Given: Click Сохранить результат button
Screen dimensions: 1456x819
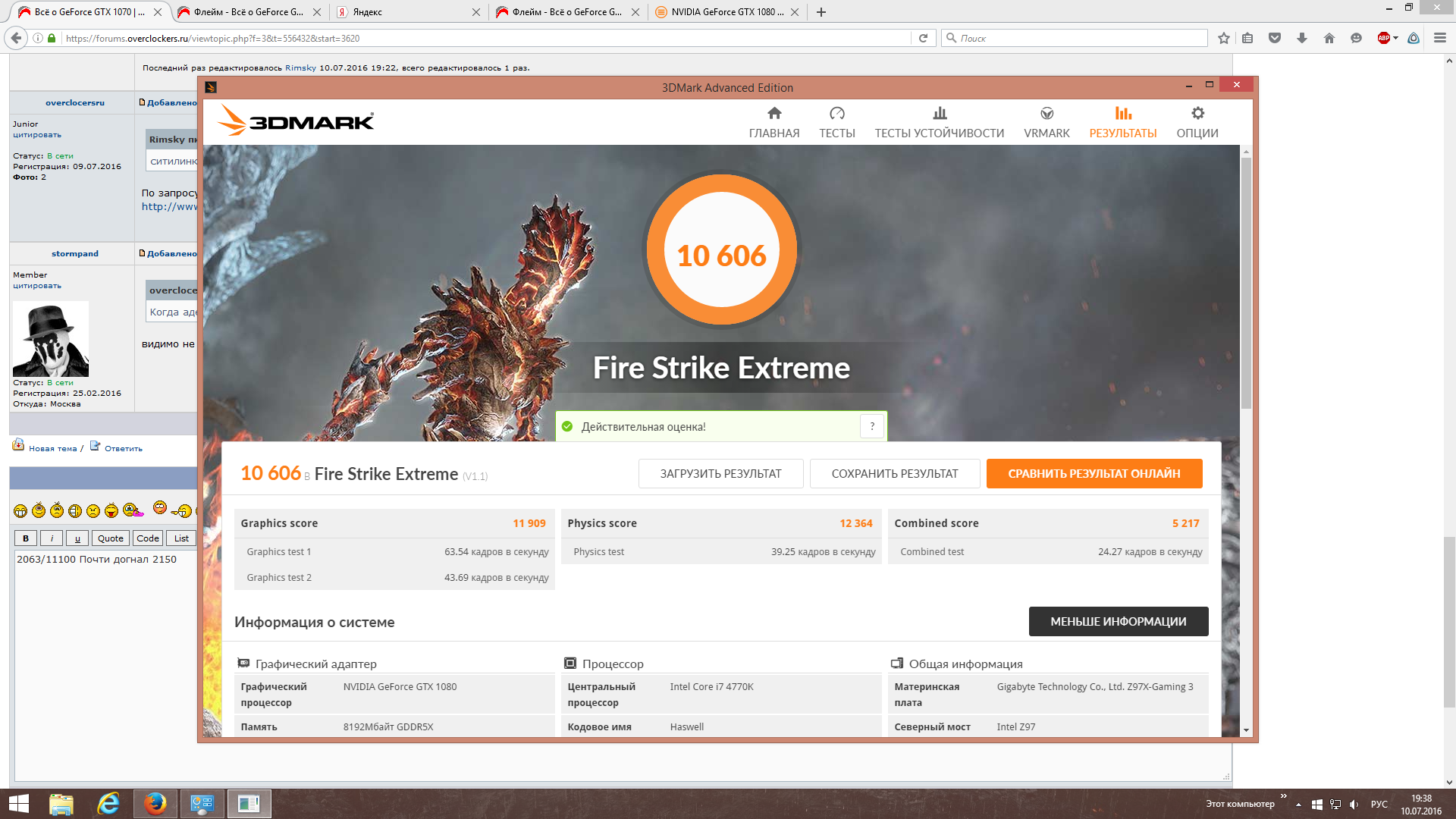Looking at the screenshot, I should (x=894, y=473).
